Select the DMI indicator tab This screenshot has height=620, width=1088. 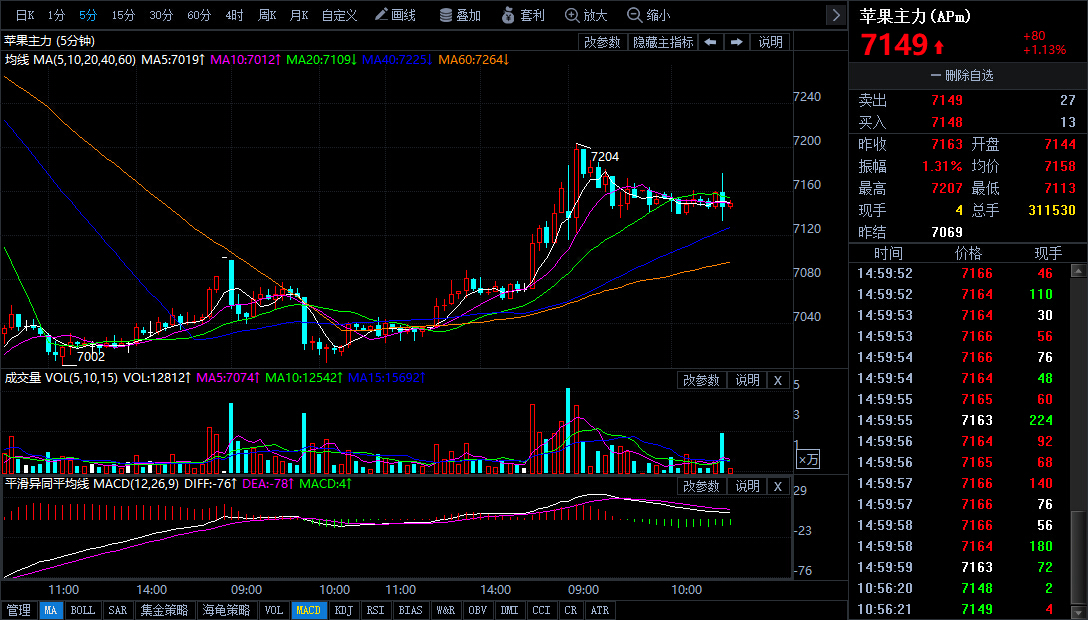coord(509,610)
